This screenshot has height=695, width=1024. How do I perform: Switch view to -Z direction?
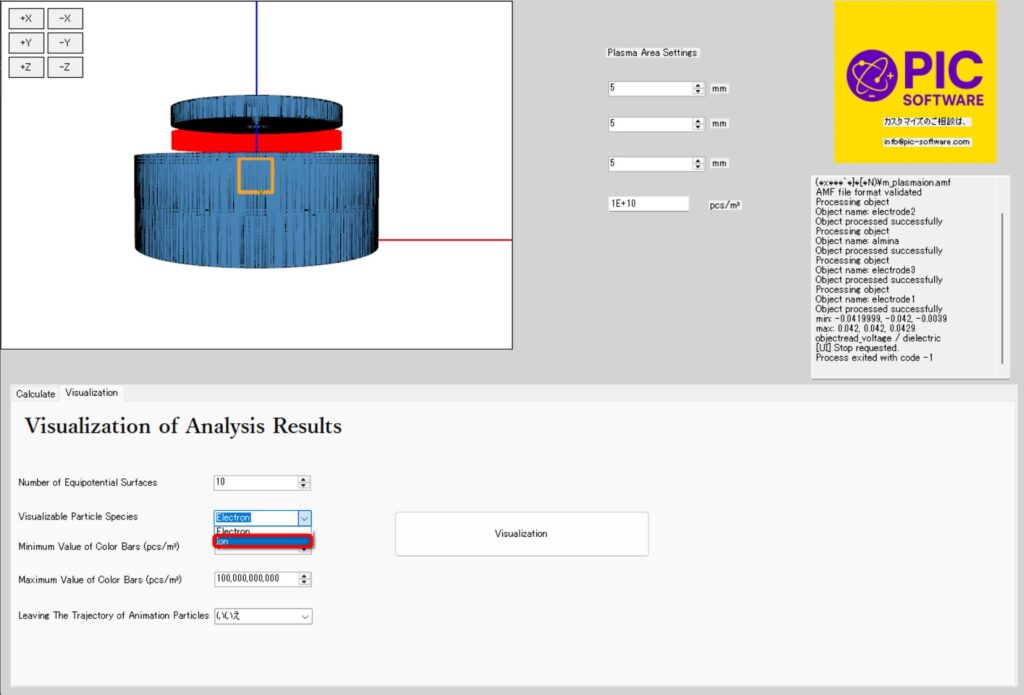(x=65, y=67)
